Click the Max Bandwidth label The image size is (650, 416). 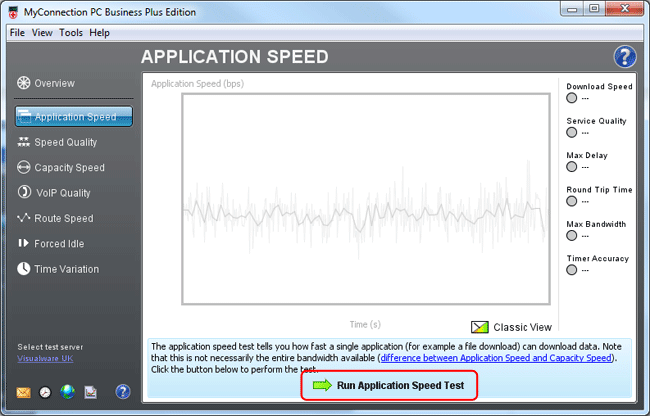[596, 224]
